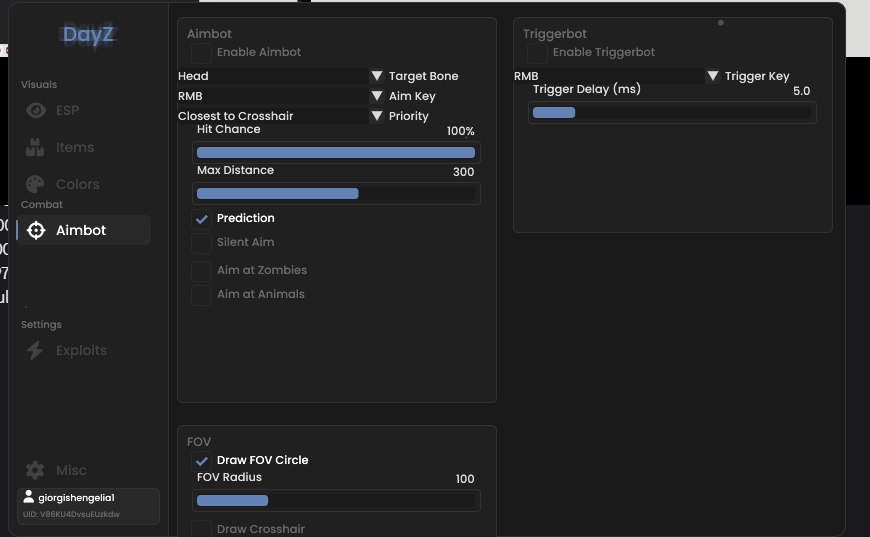Open Misc via the gear icon
This screenshot has height=537, width=870.
tap(35, 470)
